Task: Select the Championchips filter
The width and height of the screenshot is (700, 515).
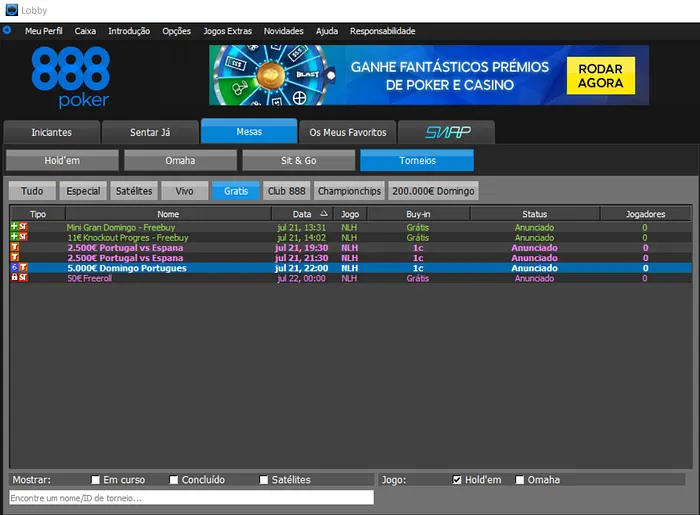Action: pyautogui.click(x=349, y=191)
